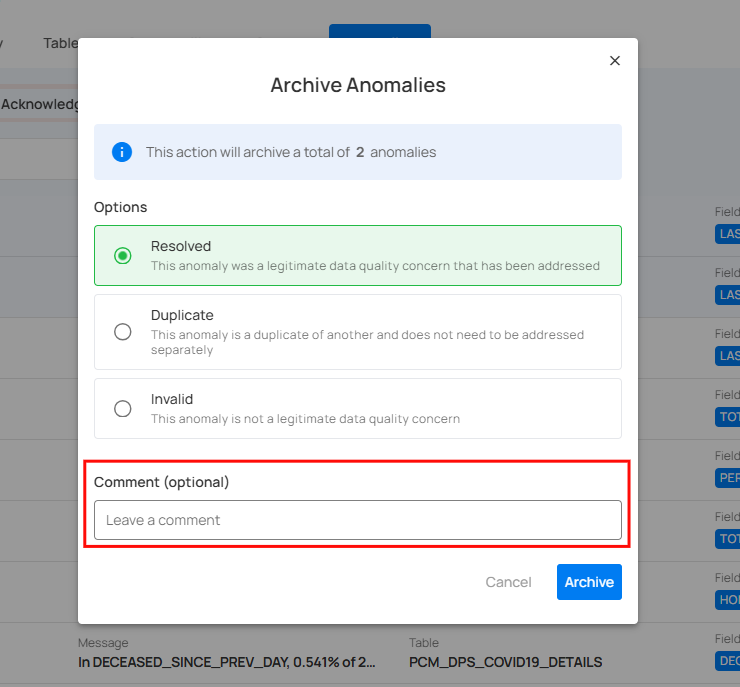Select the Duplicate radio button

tap(123, 332)
